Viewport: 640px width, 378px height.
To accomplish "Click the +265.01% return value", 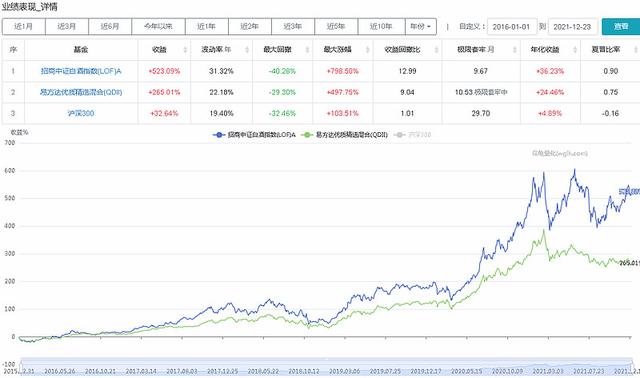I will (164, 92).
